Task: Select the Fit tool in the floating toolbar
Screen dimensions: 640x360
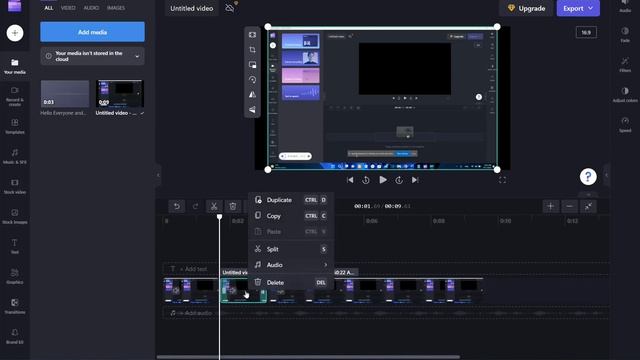Action: coord(252,35)
